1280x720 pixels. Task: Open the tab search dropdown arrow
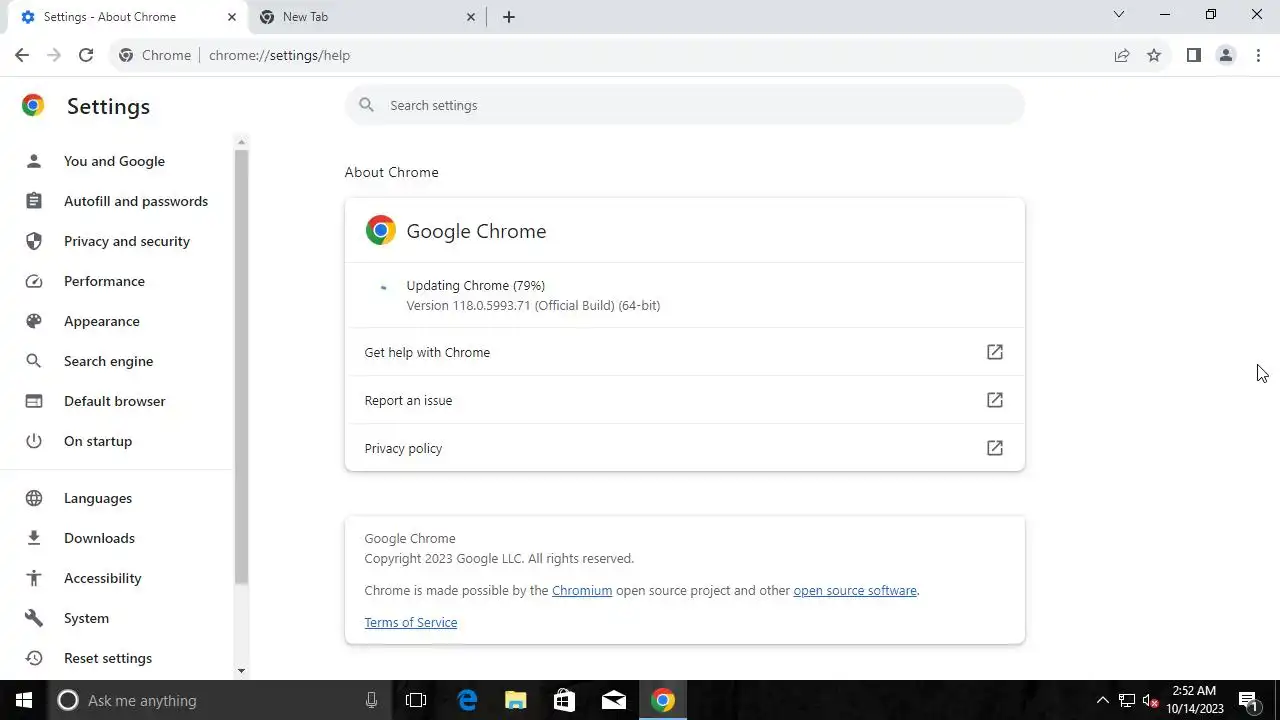click(x=1119, y=15)
